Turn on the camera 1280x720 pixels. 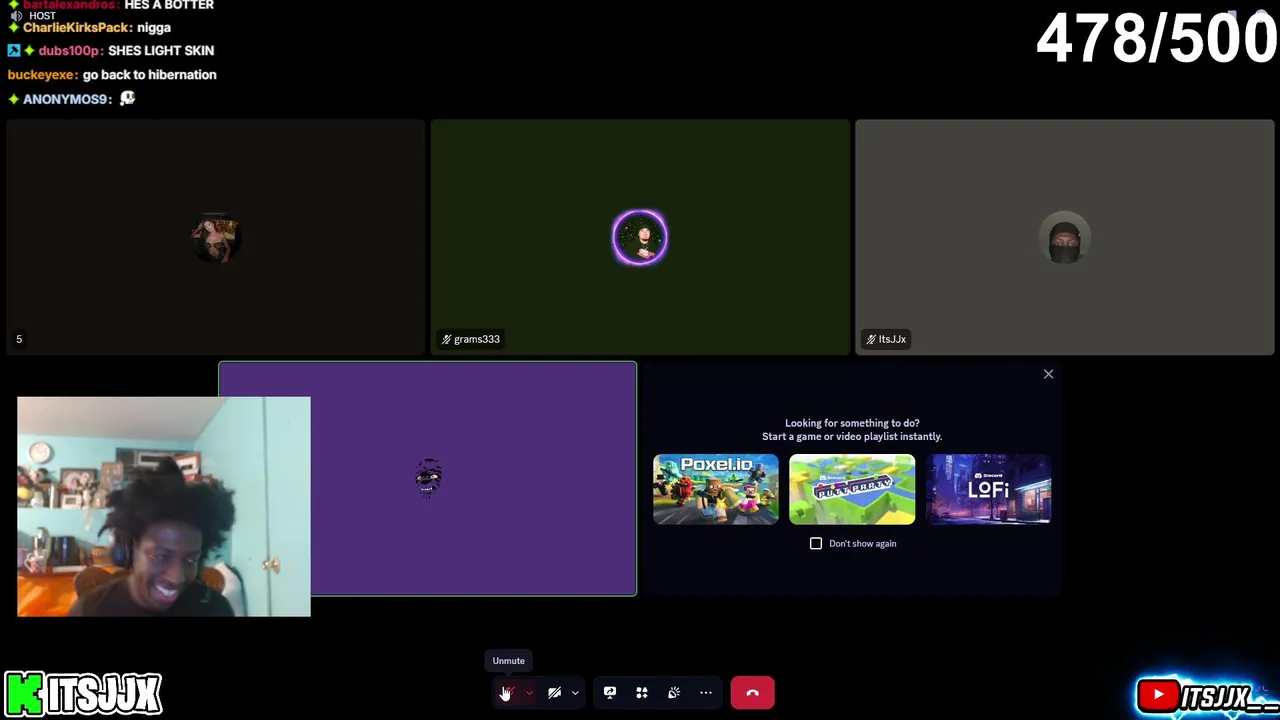click(x=554, y=693)
